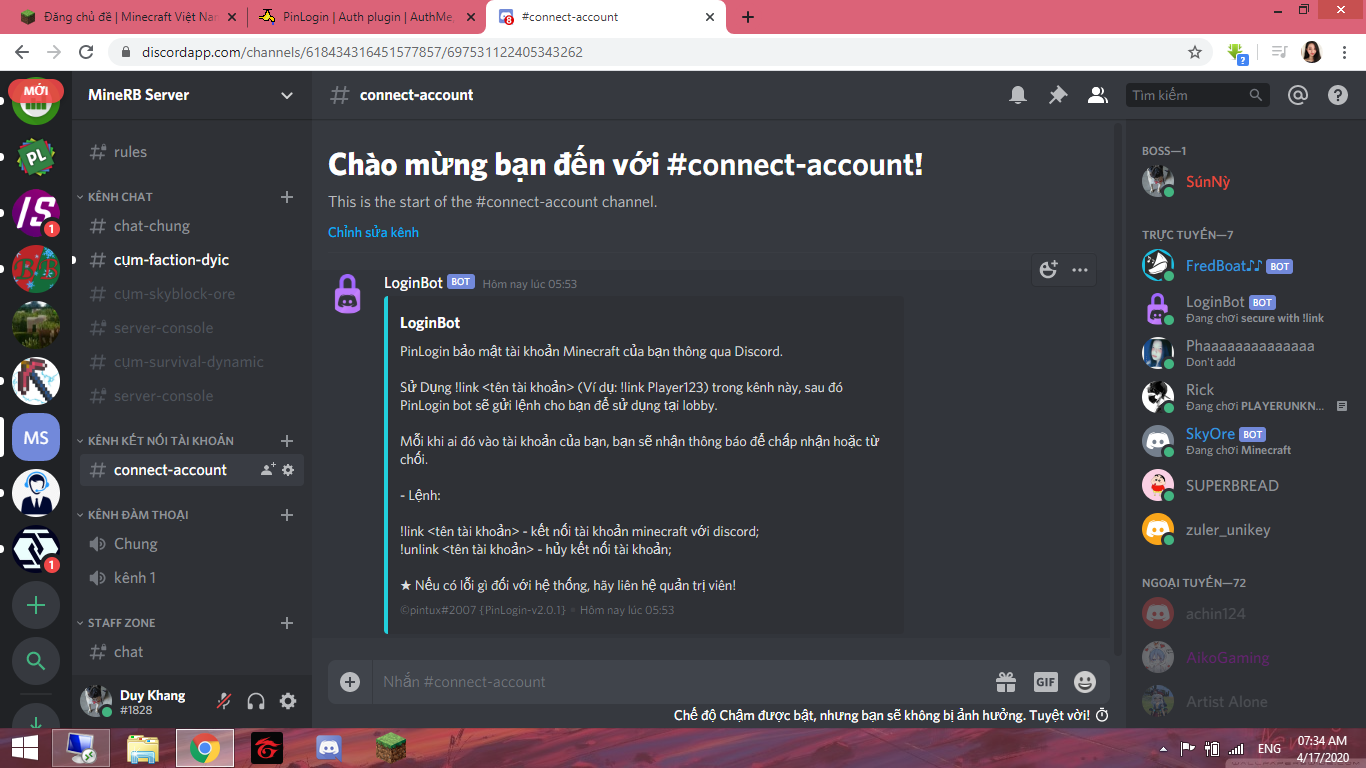
Task: Show pinned messages with pin icon
Action: click(1058, 95)
